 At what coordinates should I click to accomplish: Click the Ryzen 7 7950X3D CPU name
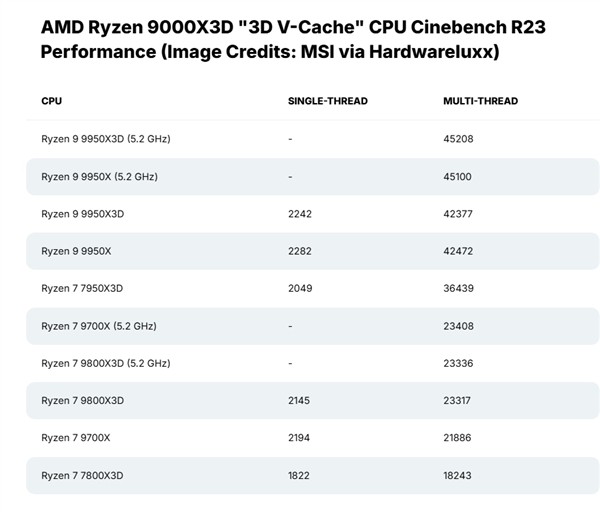[82, 288]
